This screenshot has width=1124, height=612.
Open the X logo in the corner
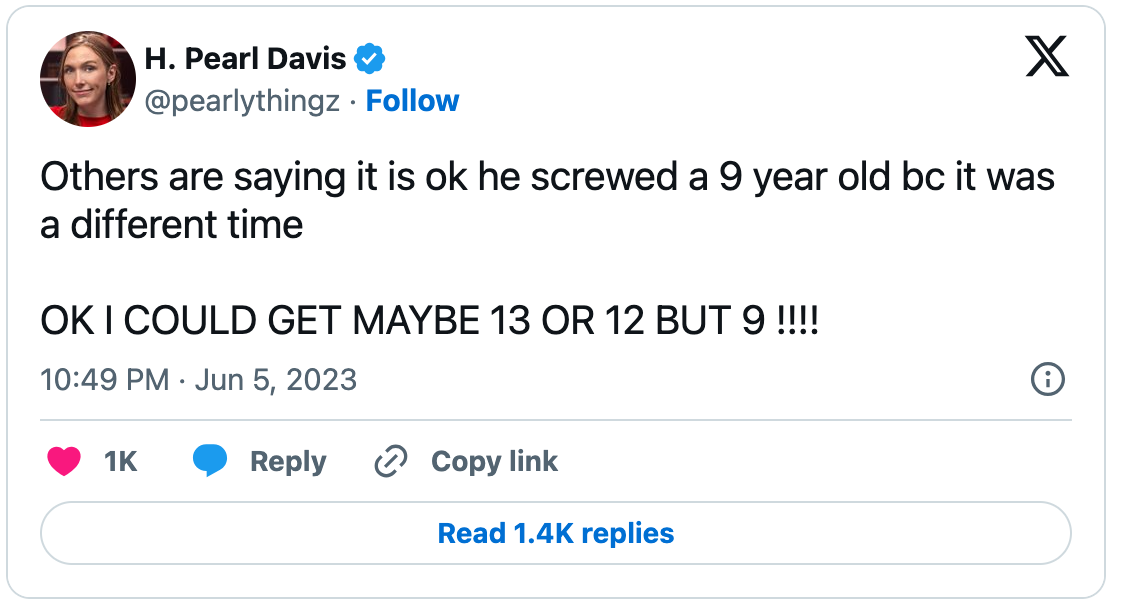tap(1047, 56)
